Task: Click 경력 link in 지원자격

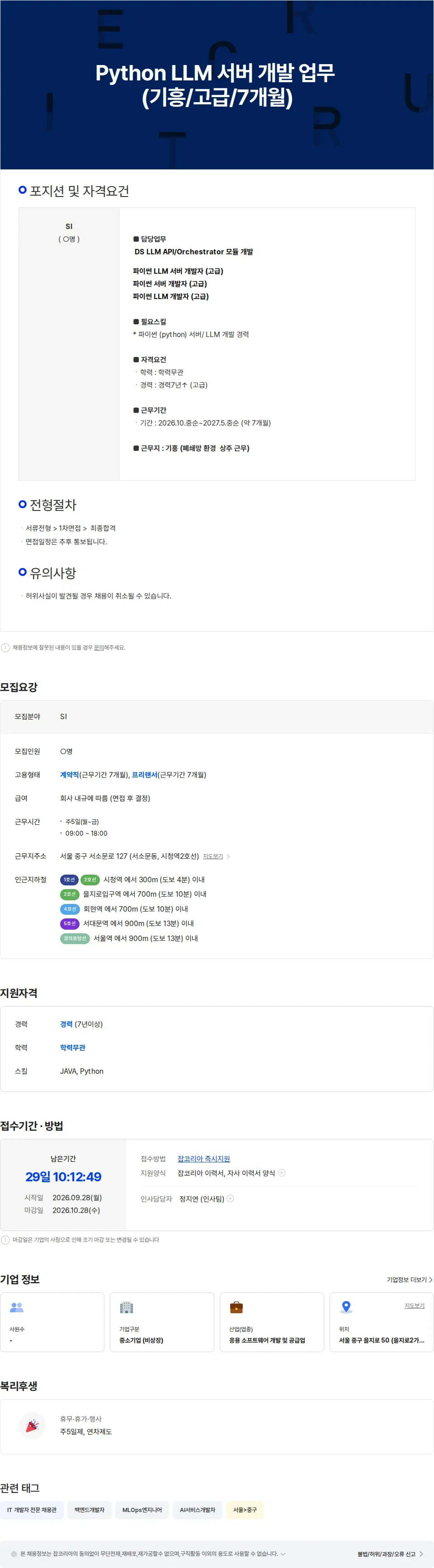Action: coord(66,1025)
